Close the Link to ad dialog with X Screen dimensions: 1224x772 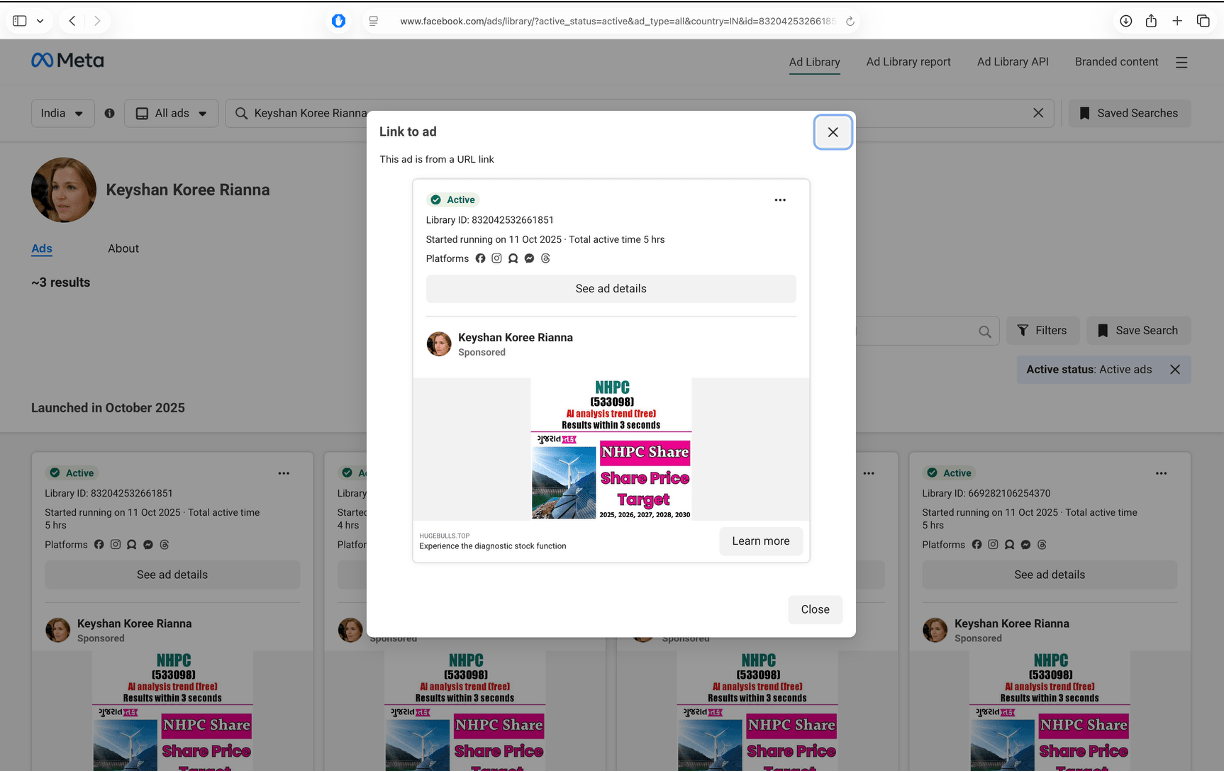(833, 132)
